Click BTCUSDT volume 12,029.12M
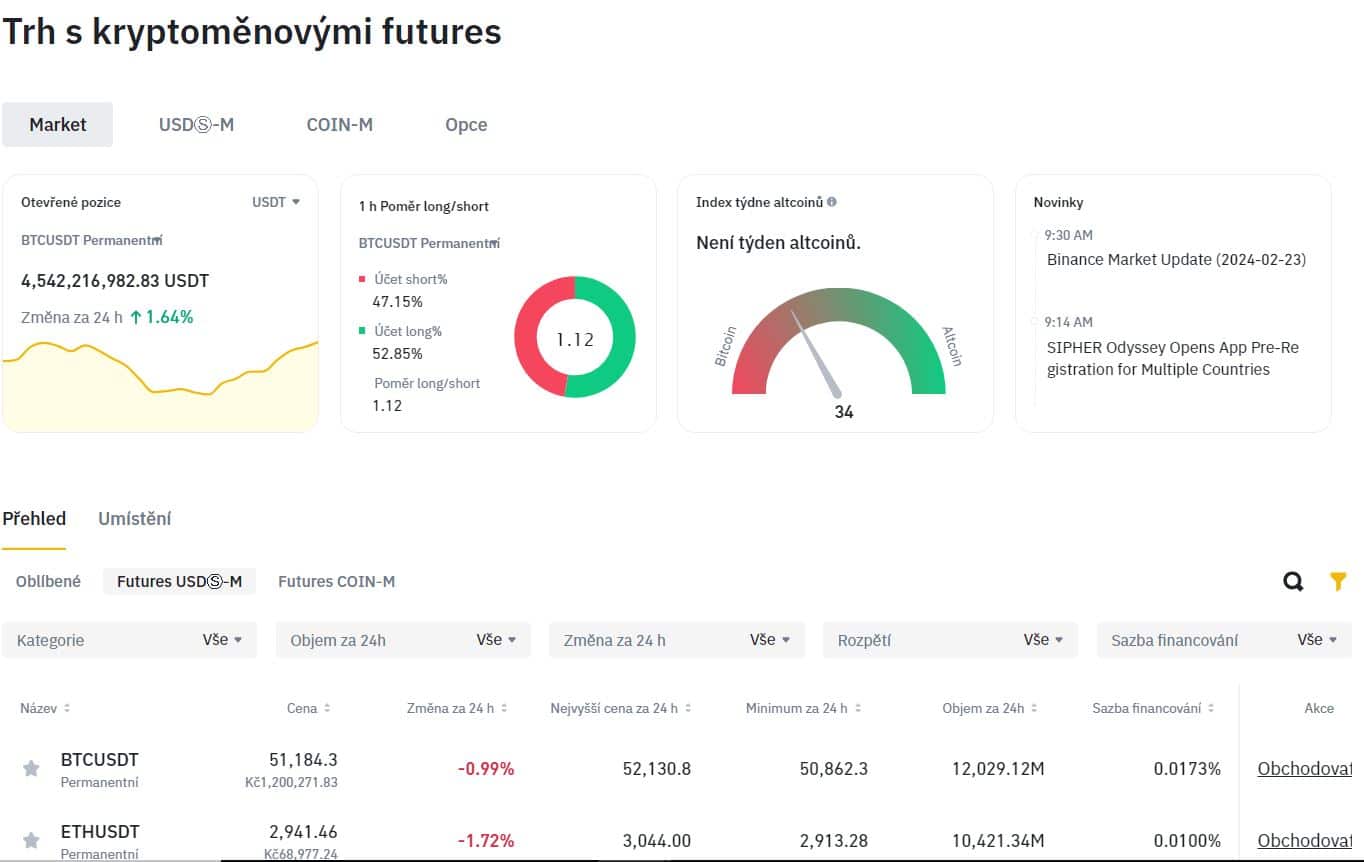 [997, 769]
